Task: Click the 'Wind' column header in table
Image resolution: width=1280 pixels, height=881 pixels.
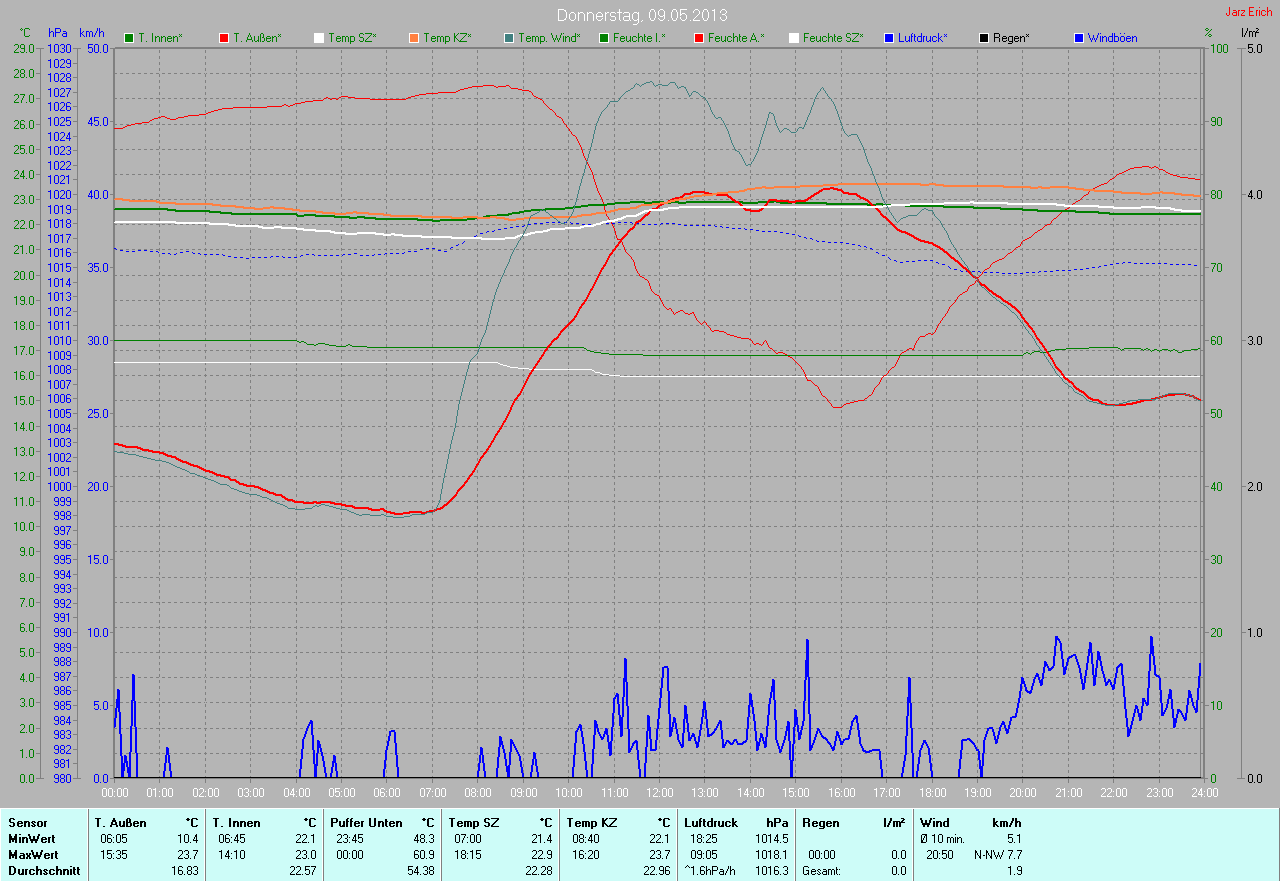Action: pos(934,823)
